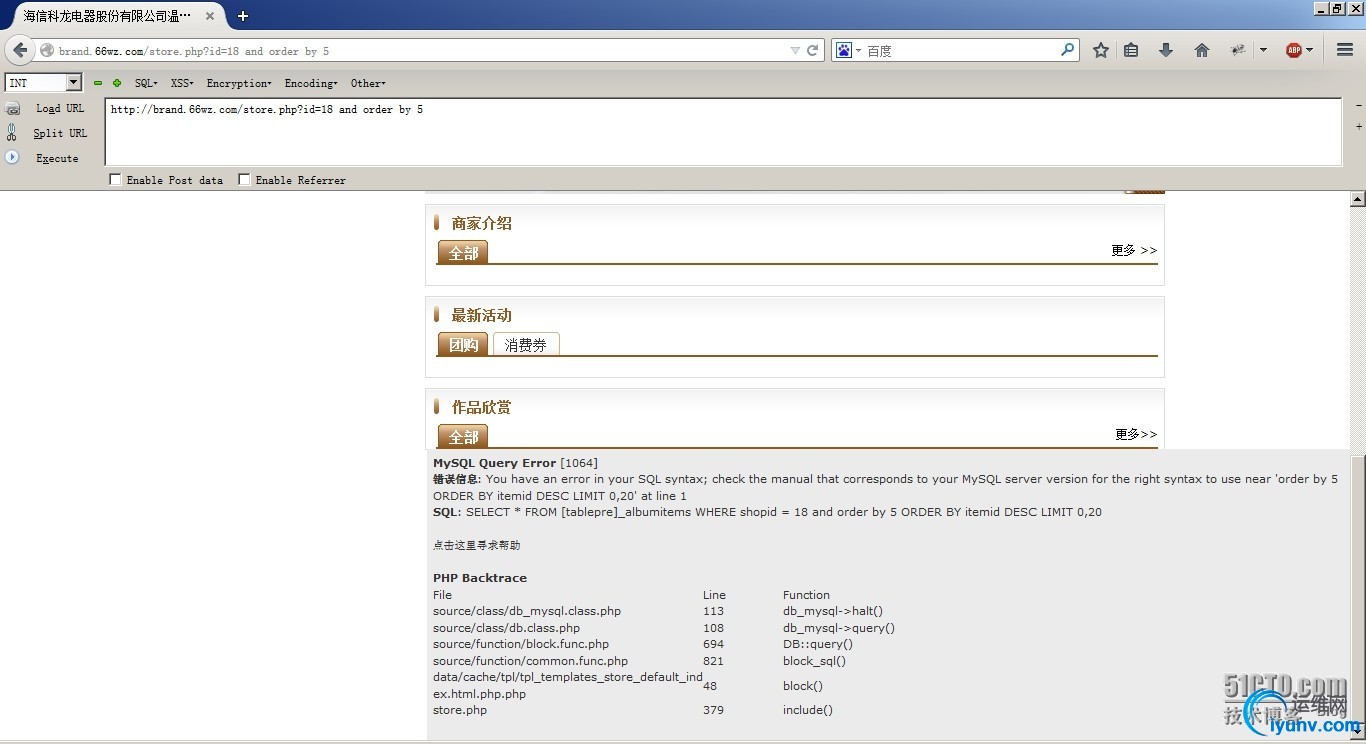Bookmark this page with the star icon
Screen dimensions: 1366x744
tap(1101, 50)
